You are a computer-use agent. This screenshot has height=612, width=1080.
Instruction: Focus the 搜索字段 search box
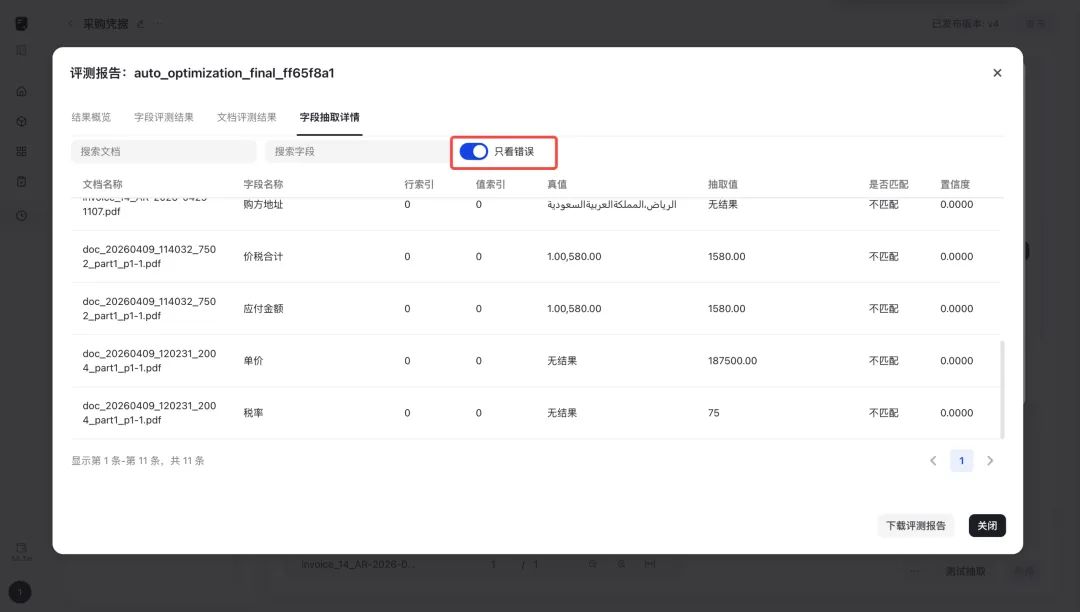tap(357, 151)
